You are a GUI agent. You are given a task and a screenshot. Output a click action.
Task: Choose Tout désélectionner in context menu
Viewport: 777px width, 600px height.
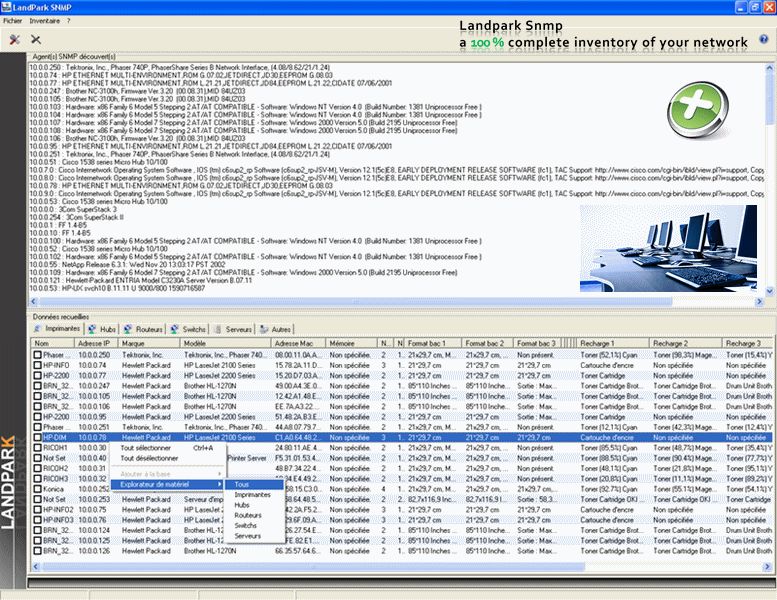pyautogui.click(x=167, y=458)
